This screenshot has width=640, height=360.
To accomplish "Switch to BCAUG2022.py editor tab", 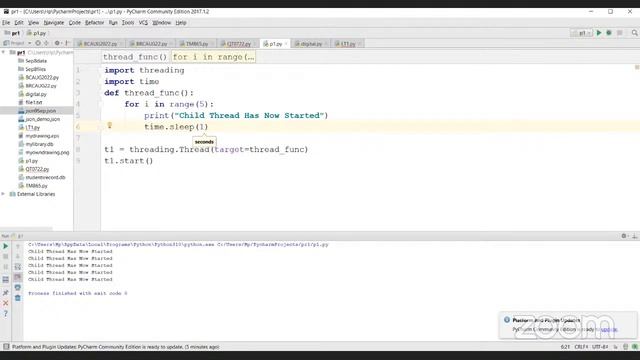I will (x=100, y=44).
